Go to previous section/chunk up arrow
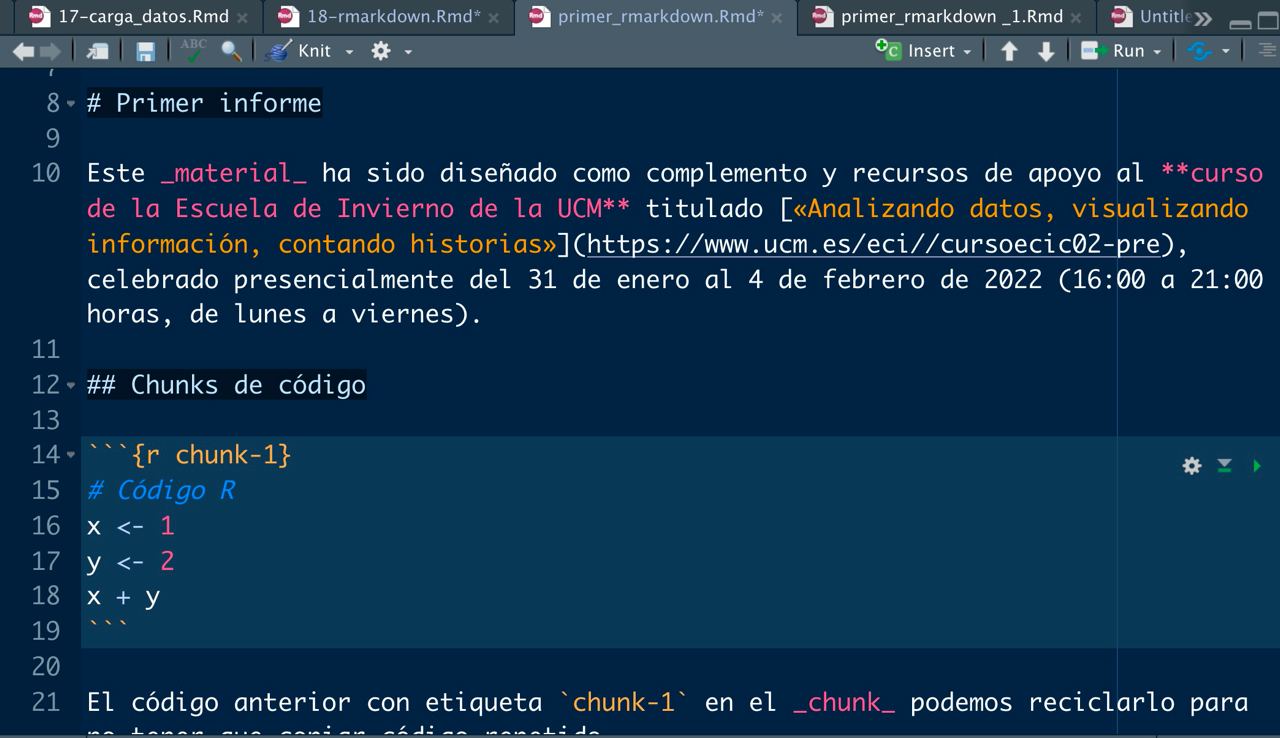The width and height of the screenshot is (1280, 738). (1009, 51)
